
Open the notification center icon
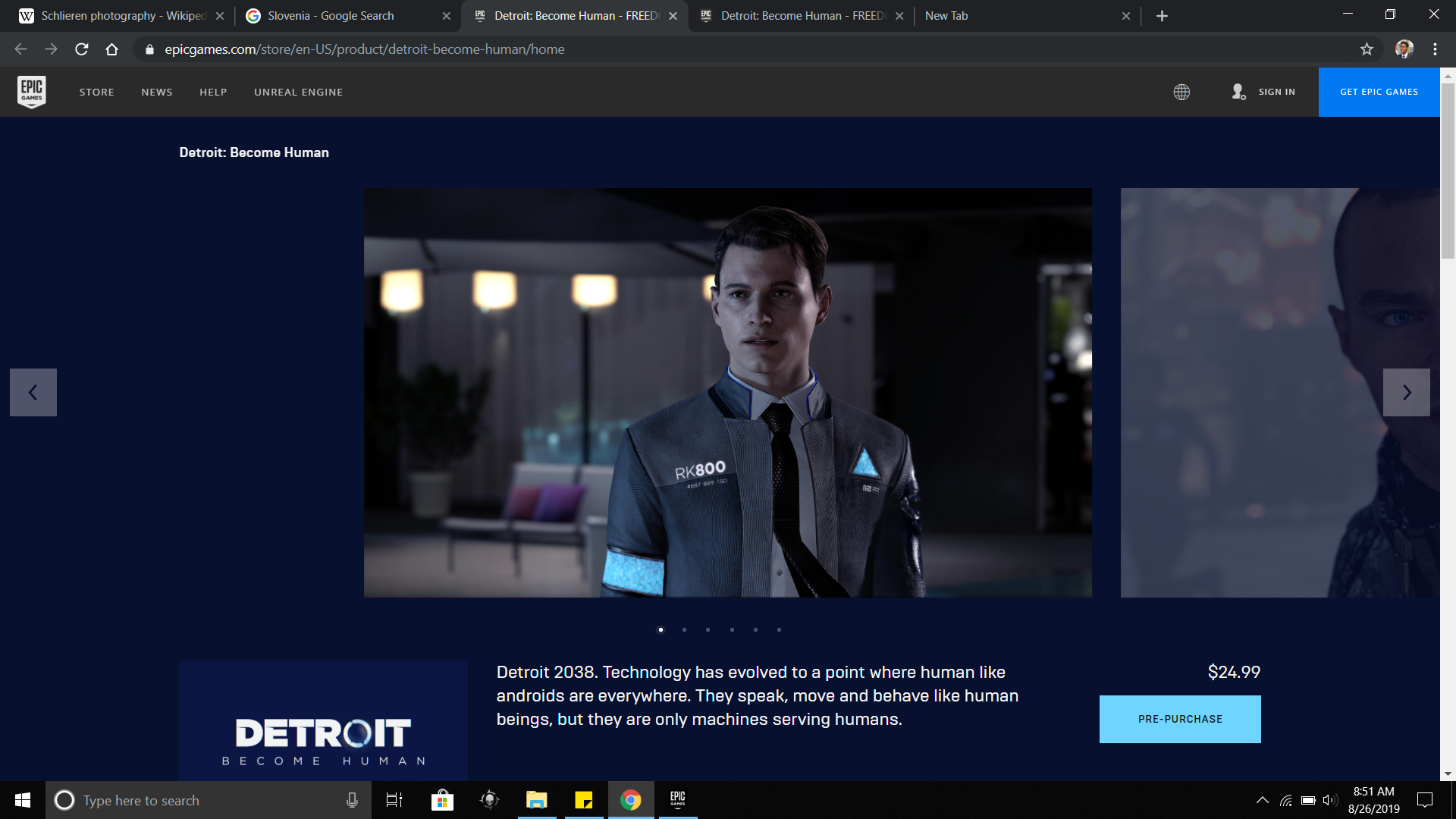pyautogui.click(x=1425, y=800)
